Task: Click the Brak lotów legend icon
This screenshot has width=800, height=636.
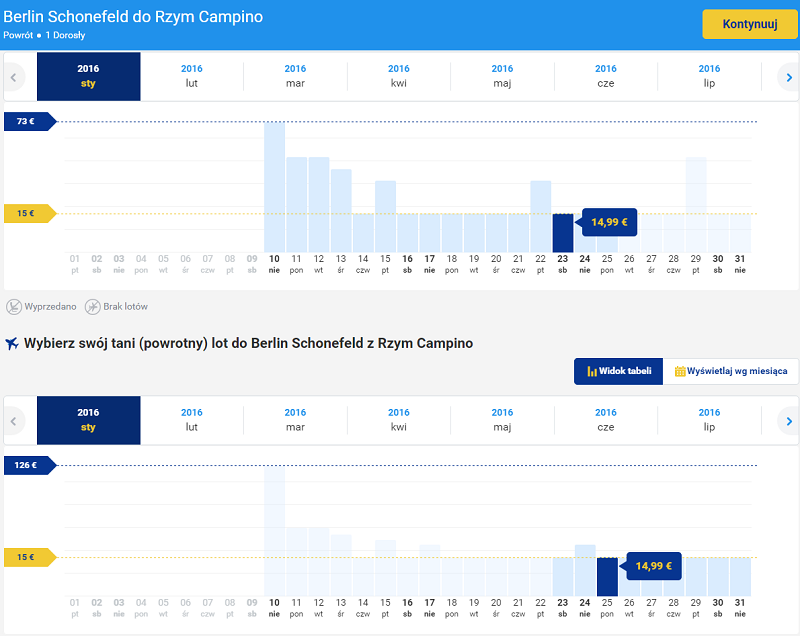Action: click(x=92, y=307)
